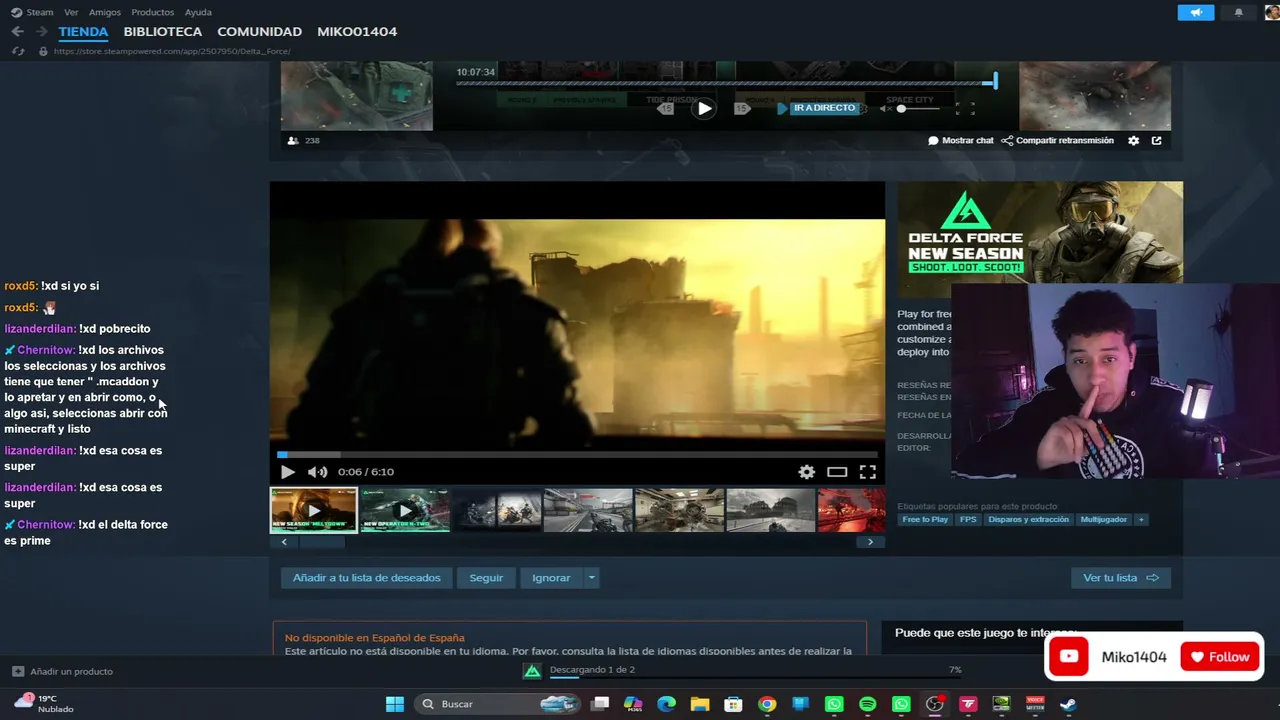
Task: Open Steam from the taskbar
Action: tap(1069, 704)
